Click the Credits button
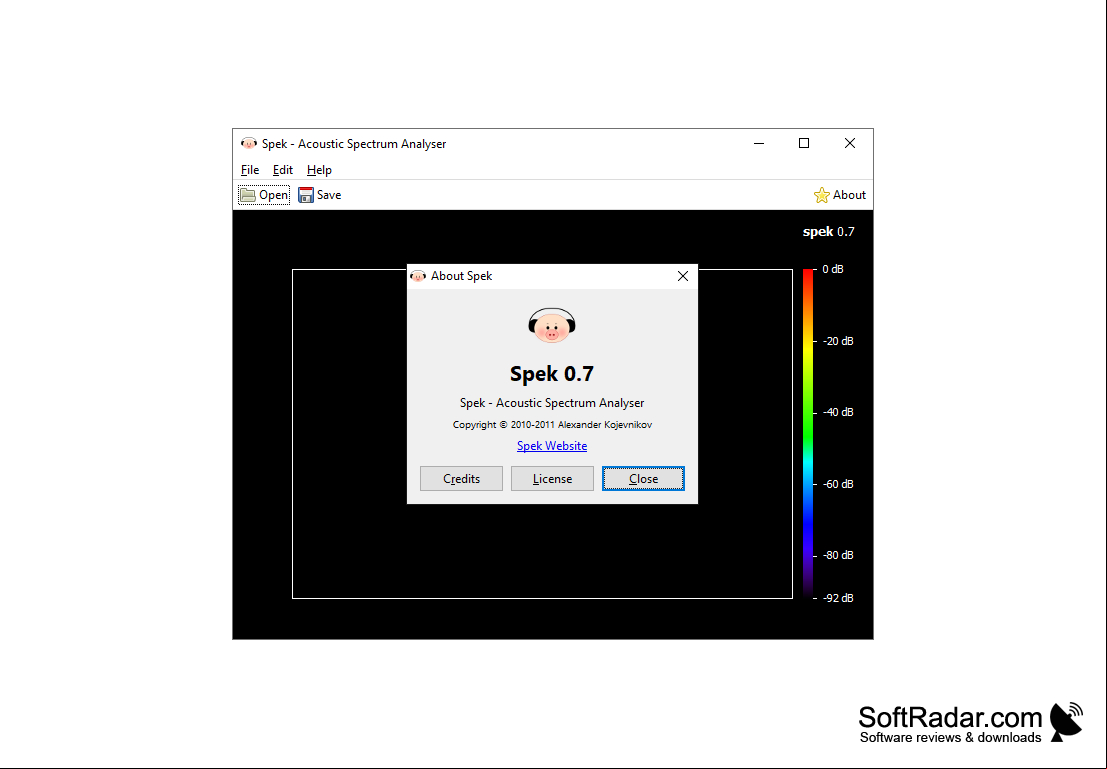This screenshot has height=769, width=1107. tap(461, 479)
